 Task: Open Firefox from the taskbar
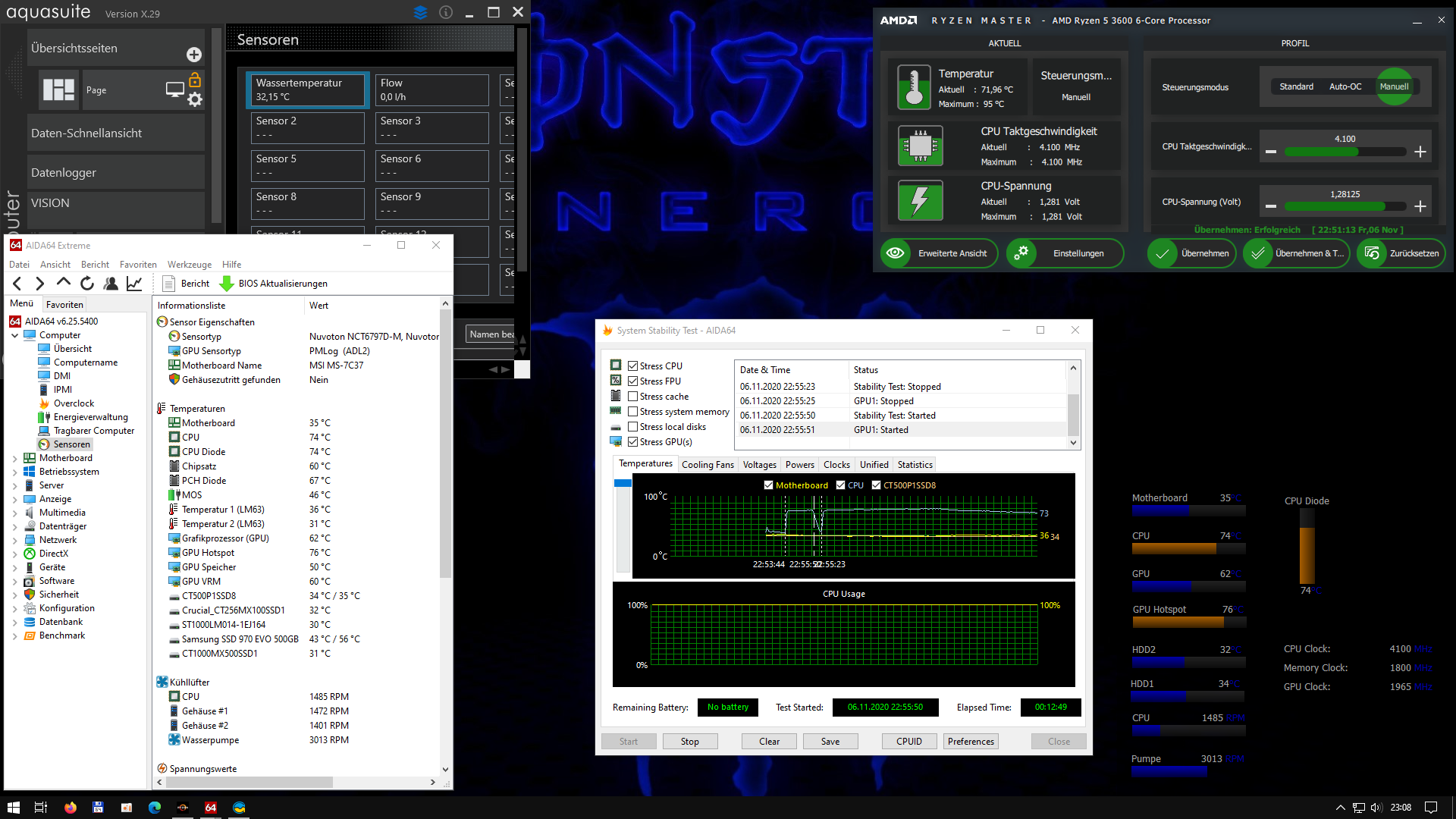pos(71,808)
